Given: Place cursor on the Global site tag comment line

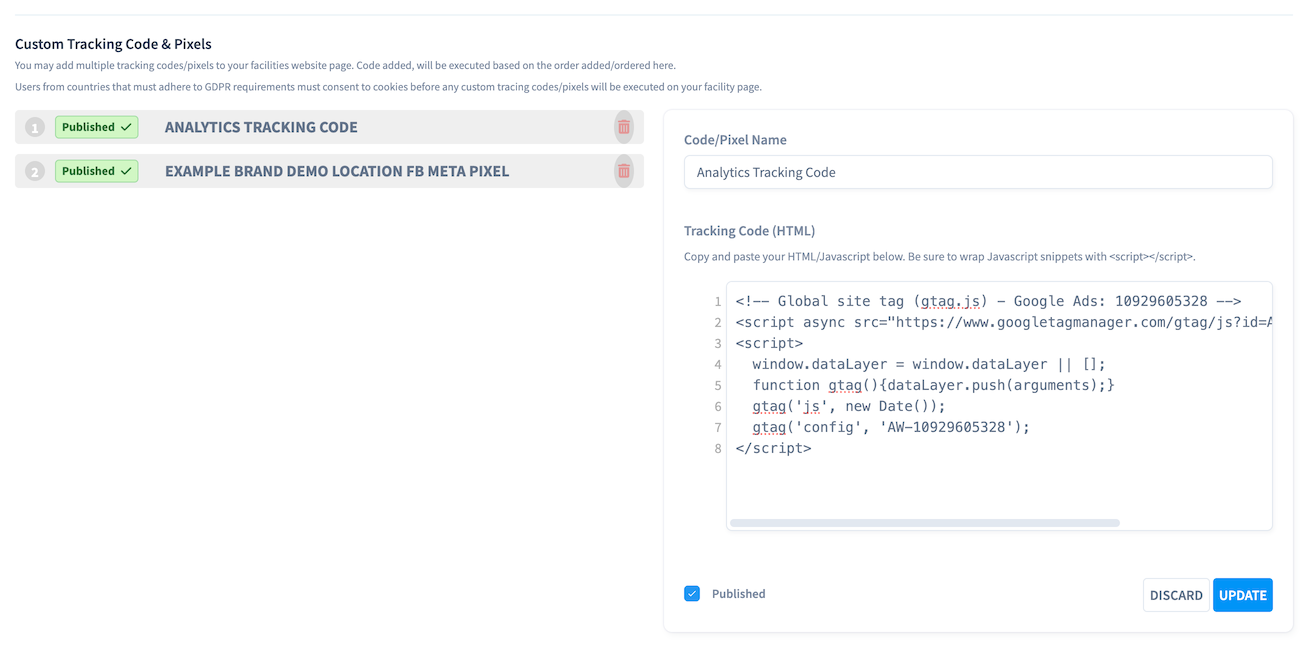Looking at the screenshot, I should [x=987, y=301].
